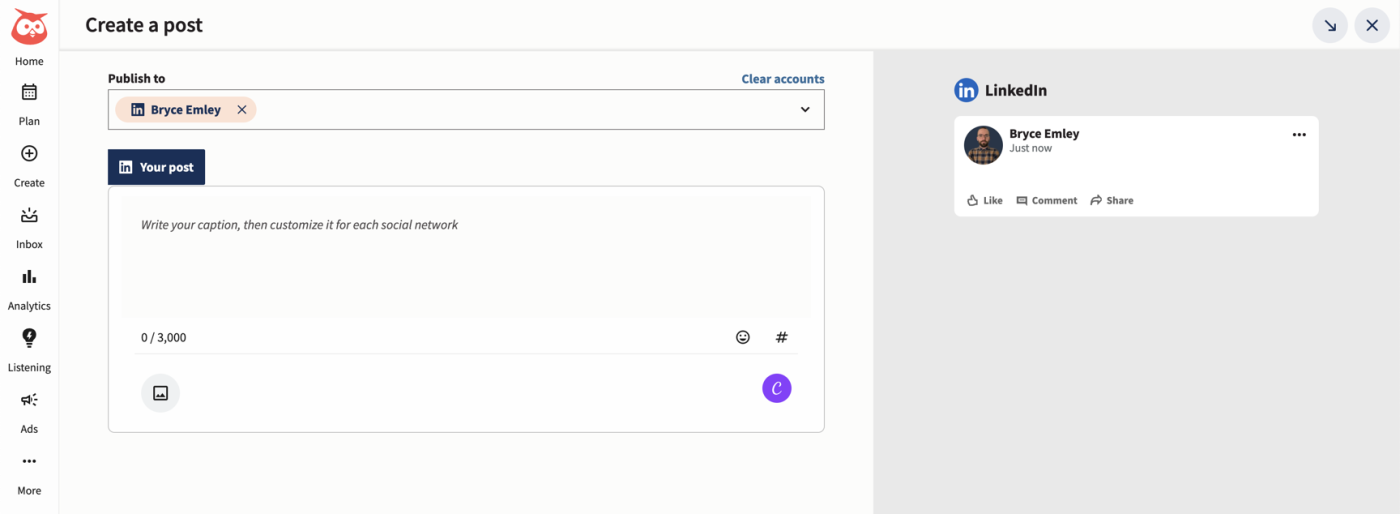The width and height of the screenshot is (1400, 514).
Task: Add media with the image button
Action: pyautogui.click(x=160, y=393)
